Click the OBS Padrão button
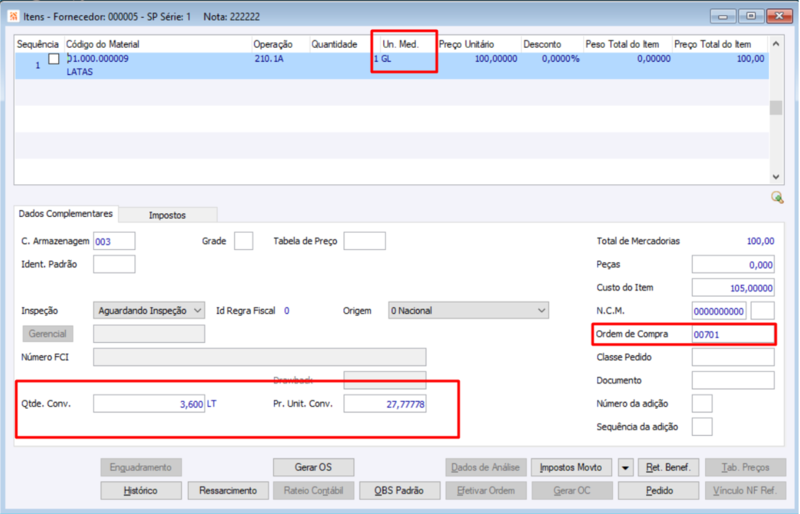800x514 pixels. [x=399, y=491]
